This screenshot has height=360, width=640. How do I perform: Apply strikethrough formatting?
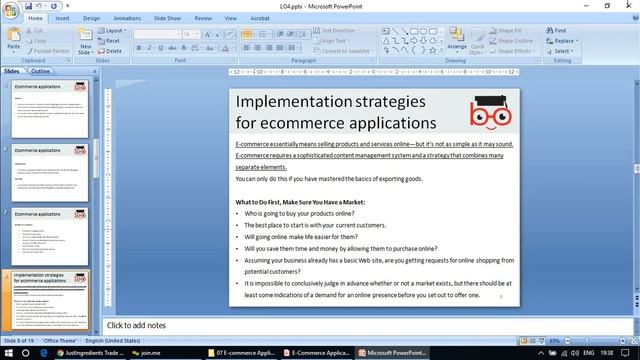click(x=172, y=48)
